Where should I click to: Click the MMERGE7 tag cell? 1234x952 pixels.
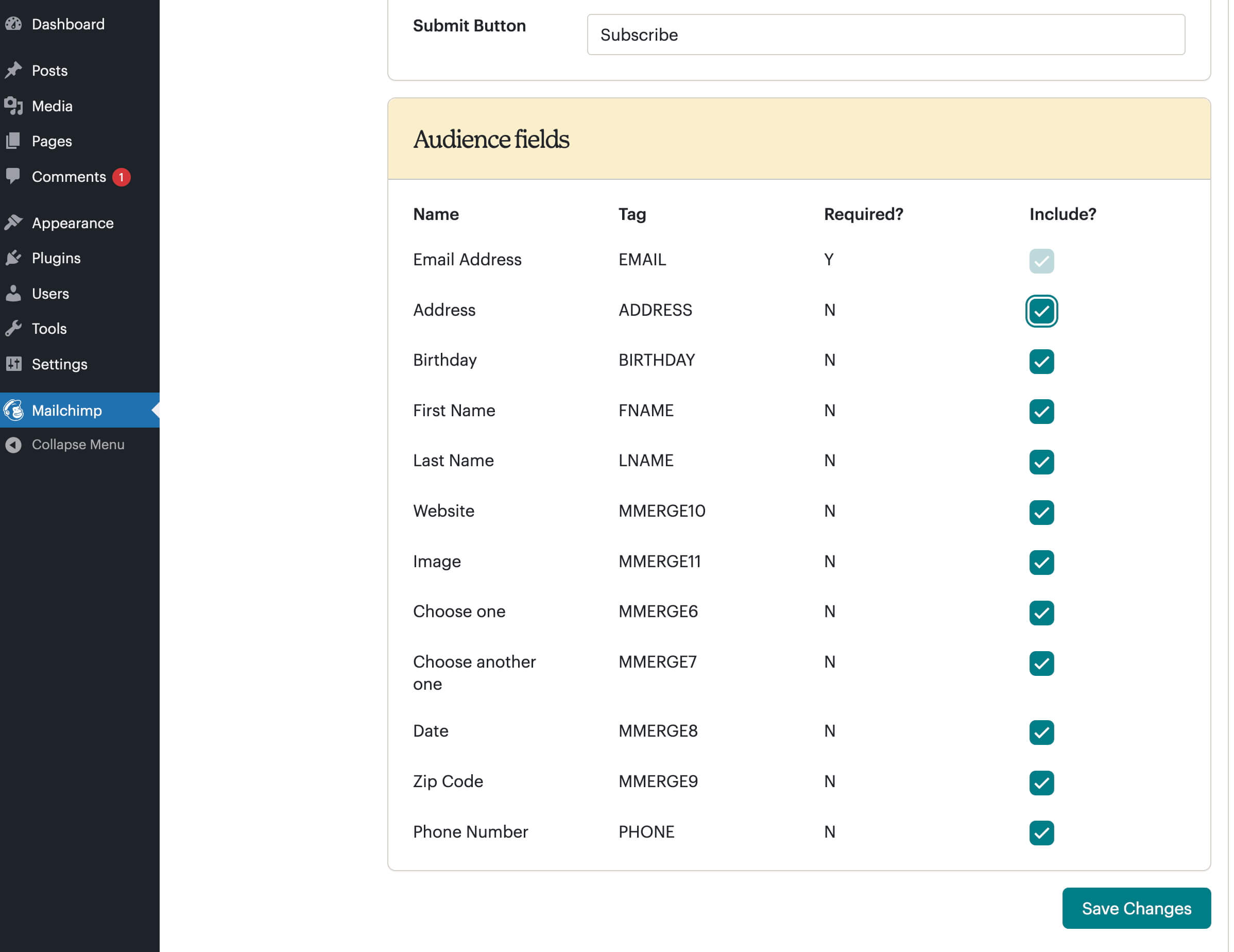point(658,661)
